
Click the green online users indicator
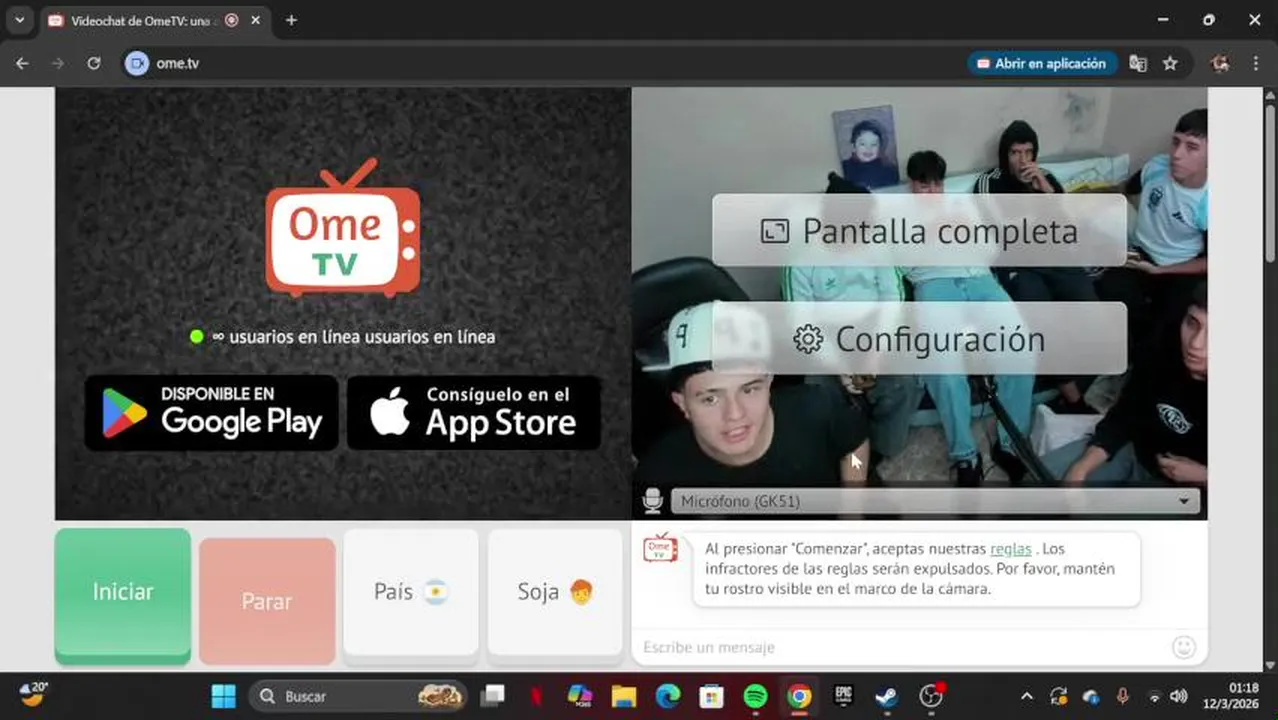[x=197, y=337]
